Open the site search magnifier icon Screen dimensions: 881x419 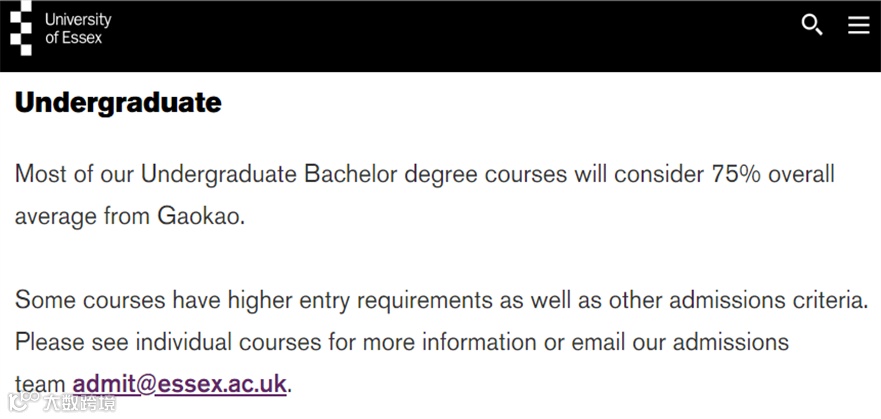[x=811, y=25]
